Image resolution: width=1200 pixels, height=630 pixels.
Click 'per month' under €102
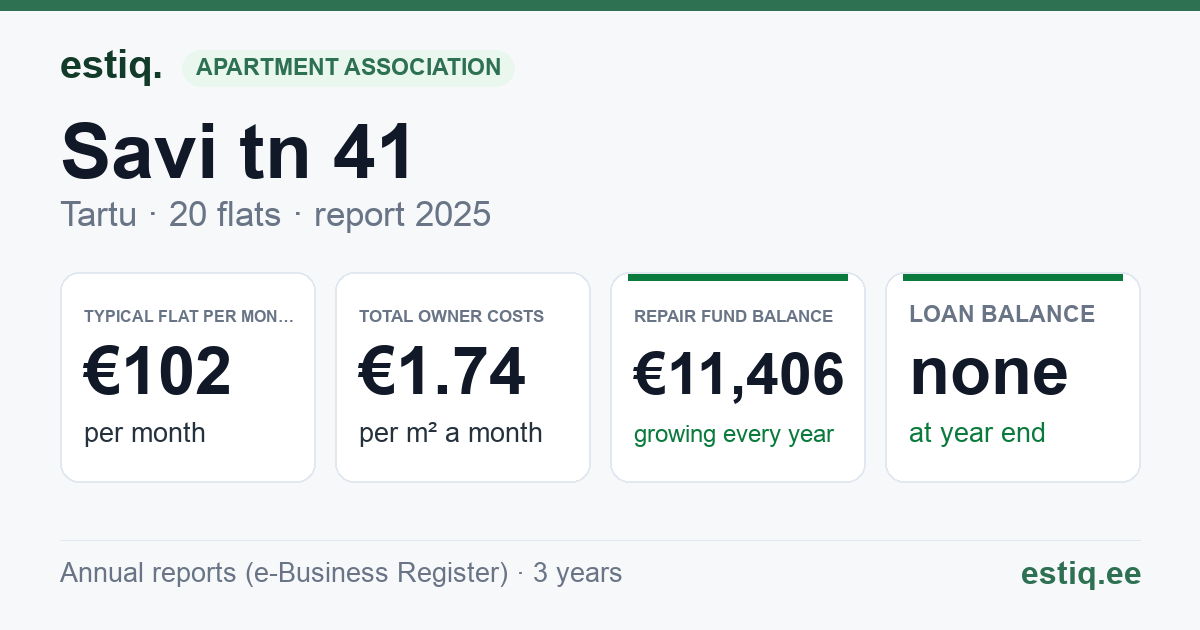point(145,433)
